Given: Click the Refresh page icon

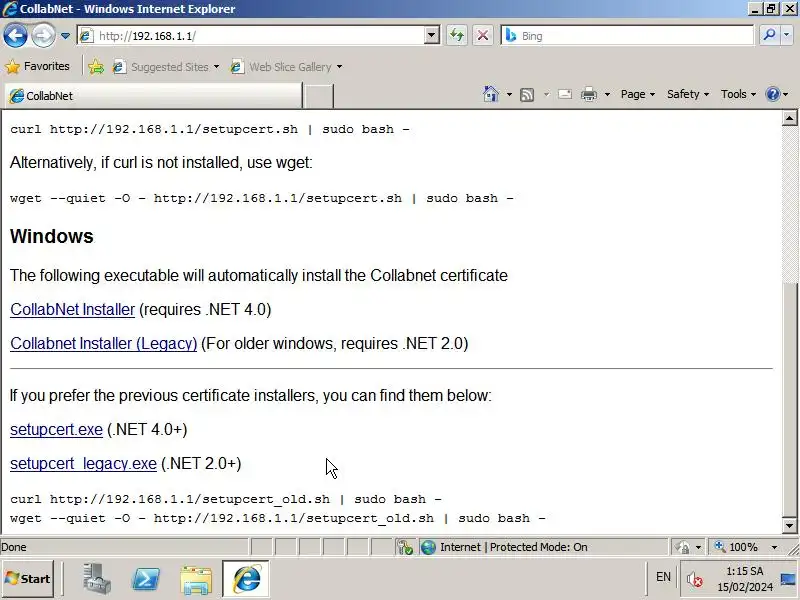Looking at the screenshot, I should 457,36.
